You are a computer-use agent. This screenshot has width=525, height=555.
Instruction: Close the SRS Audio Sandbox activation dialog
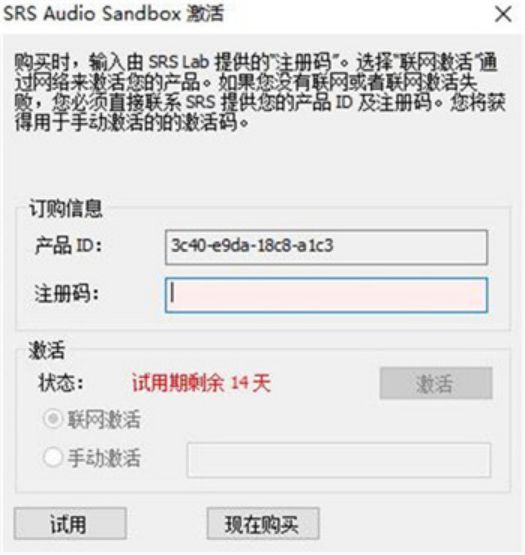pyautogui.click(x=503, y=15)
